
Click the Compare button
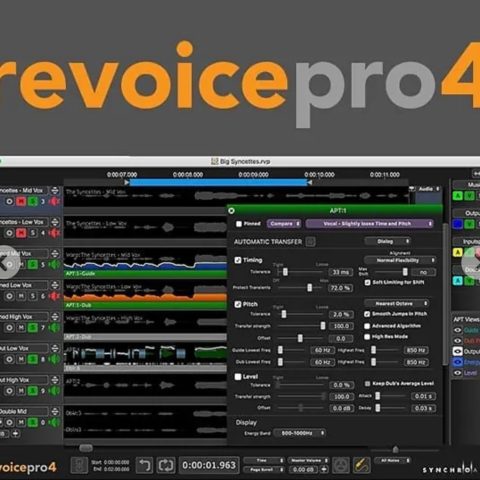[284, 224]
